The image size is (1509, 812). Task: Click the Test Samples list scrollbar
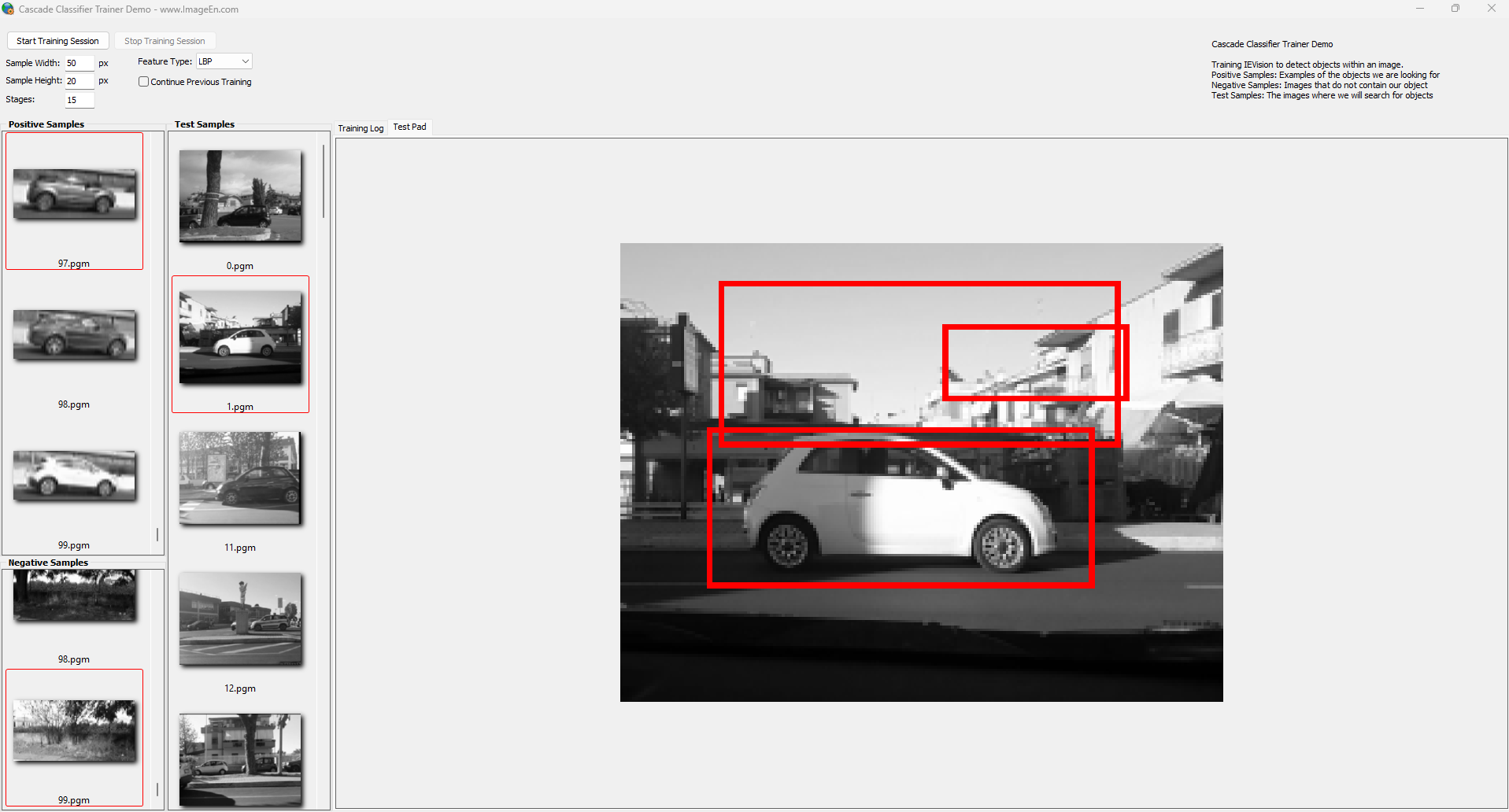(324, 181)
